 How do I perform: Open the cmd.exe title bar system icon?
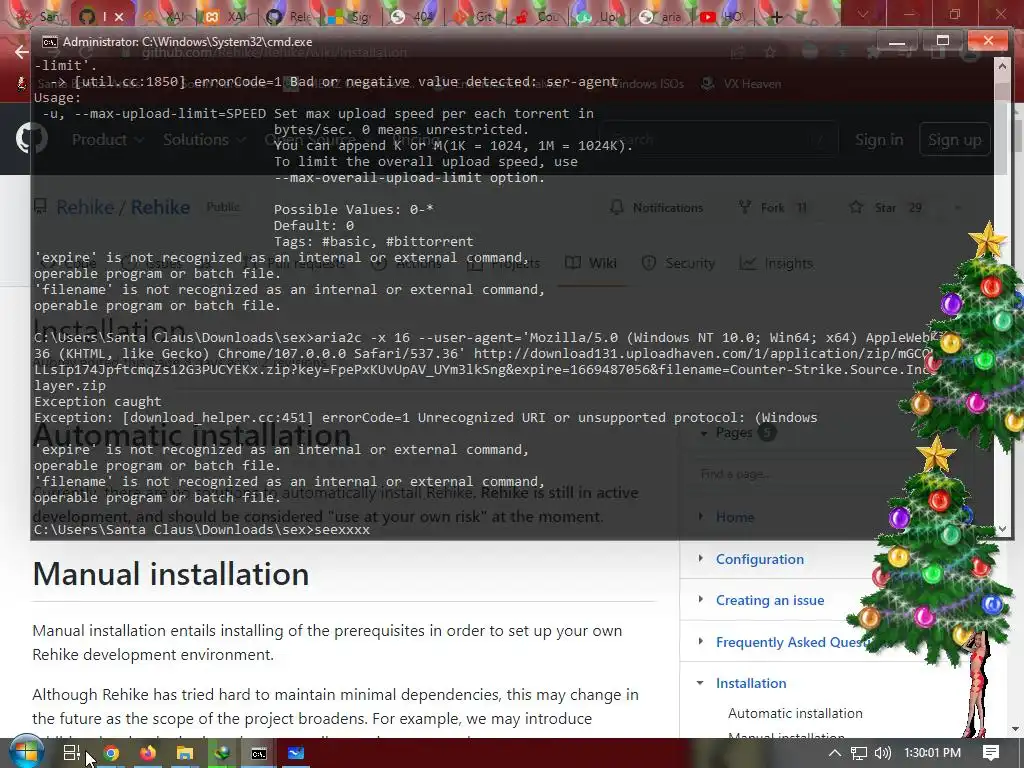click(x=49, y=42)
